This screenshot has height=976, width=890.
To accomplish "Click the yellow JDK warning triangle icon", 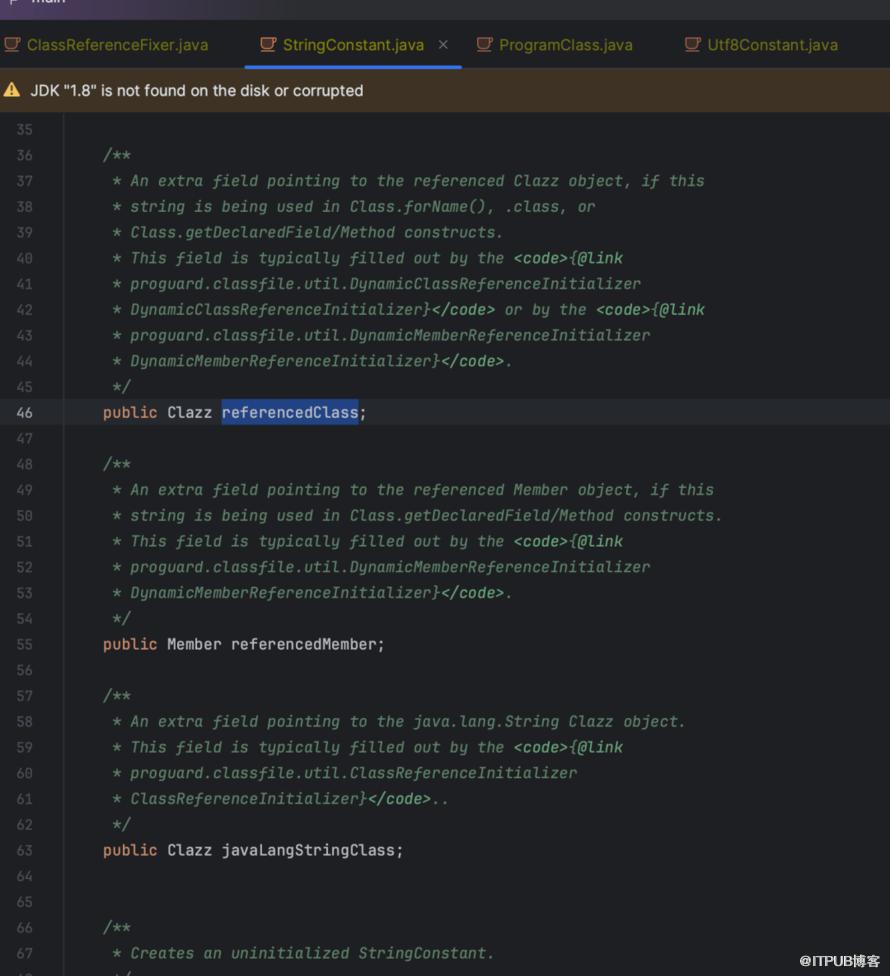I will pyautogui.click(x=12, y=91).
